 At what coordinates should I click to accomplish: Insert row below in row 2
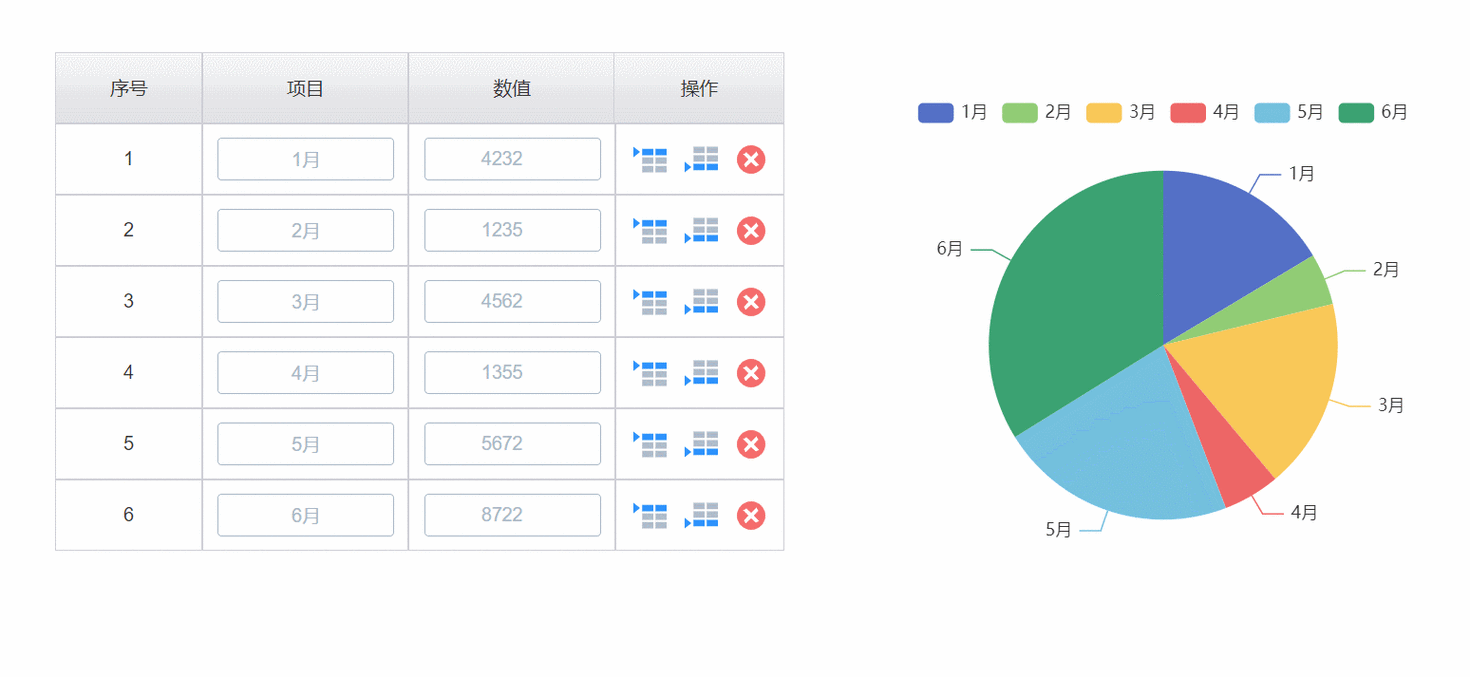(701, 230)
